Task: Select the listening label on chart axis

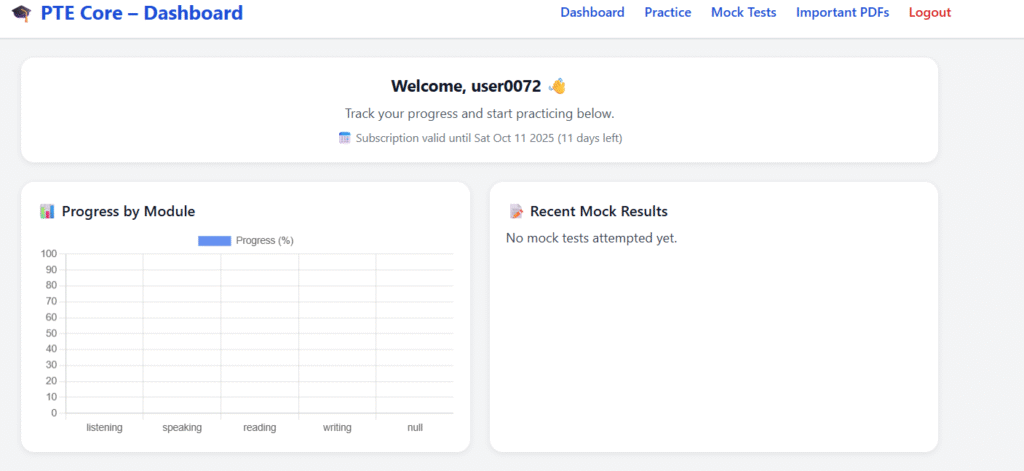Action: pyautogui.click(x=104, y=428)
